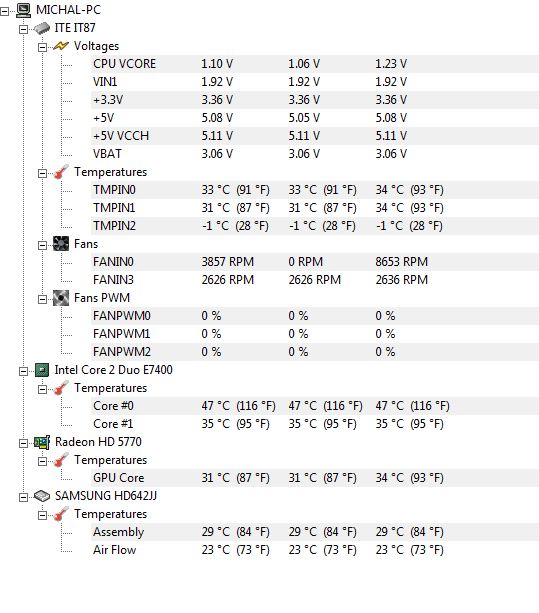
Task: Collapse the Radeon HD 5770 node
Action: coord(23,444)
